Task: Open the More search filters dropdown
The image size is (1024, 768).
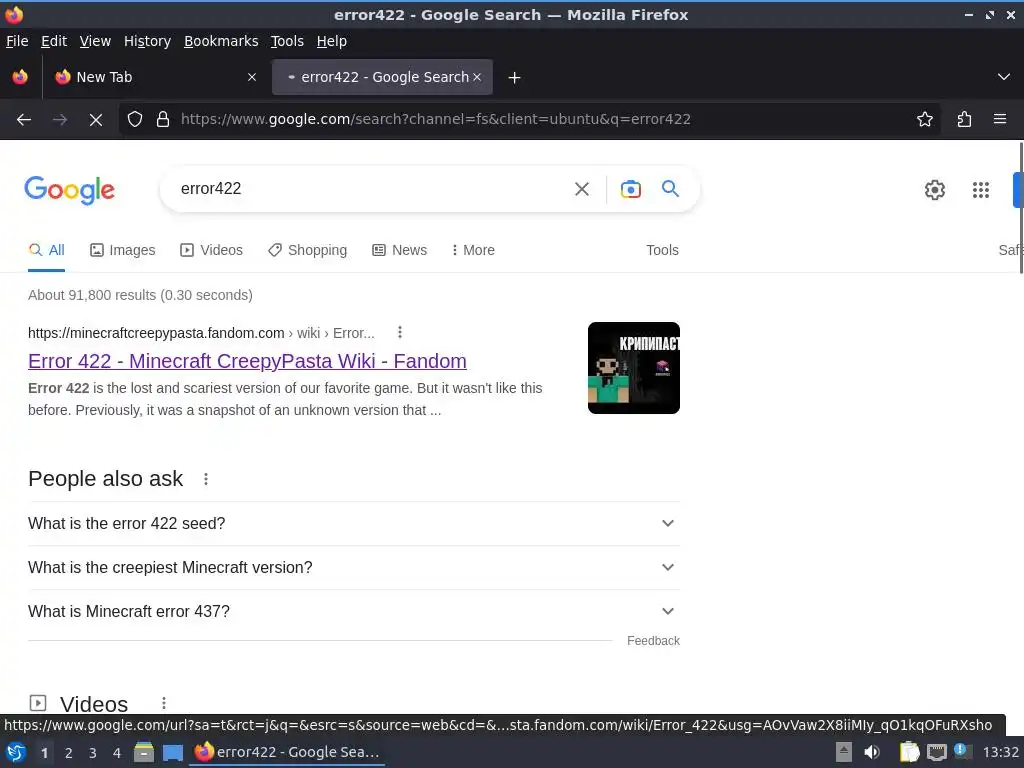Action: 473,250
